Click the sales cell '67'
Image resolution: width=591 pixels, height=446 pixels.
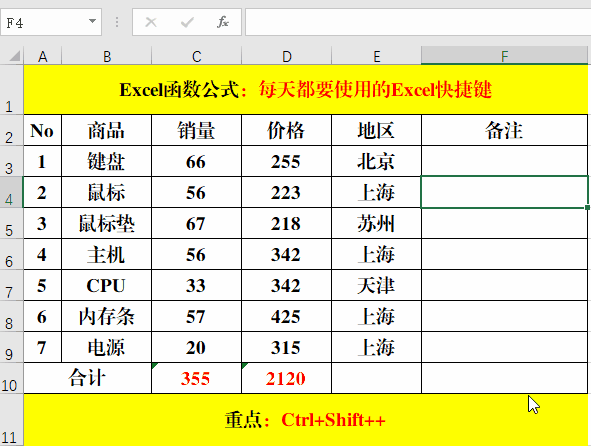point(196,223)
